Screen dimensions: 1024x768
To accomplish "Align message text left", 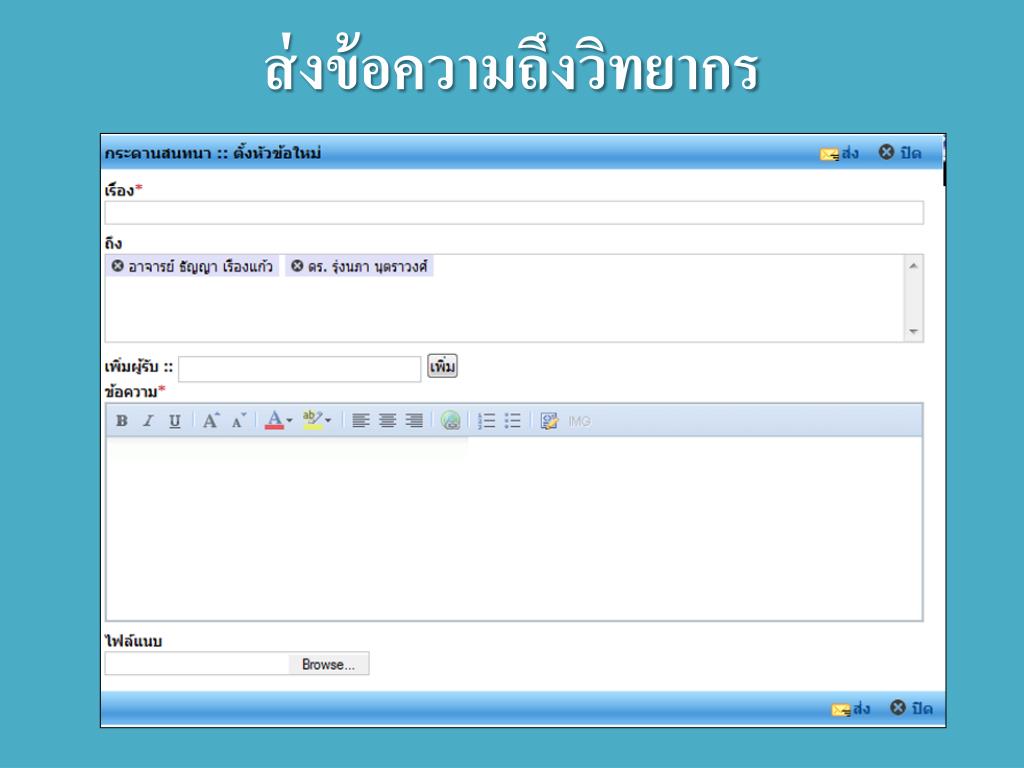I will click(360, 421).
